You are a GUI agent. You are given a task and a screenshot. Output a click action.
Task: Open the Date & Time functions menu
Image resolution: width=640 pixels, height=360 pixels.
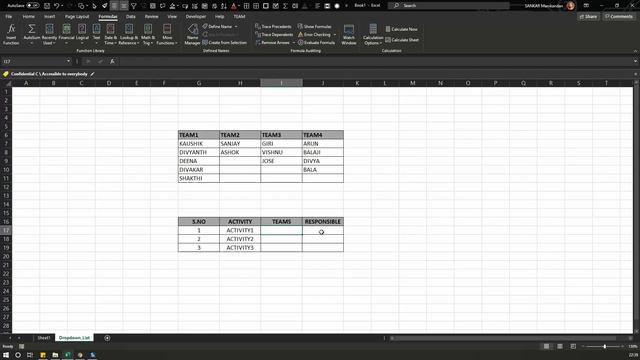(x=110, y=34)
